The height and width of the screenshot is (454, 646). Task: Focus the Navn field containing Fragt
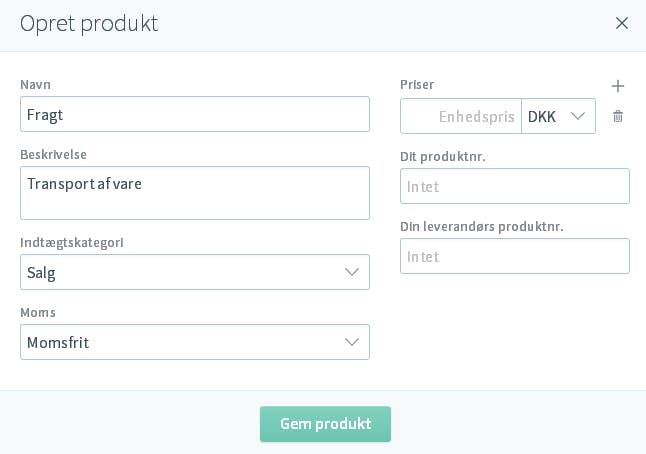click(195, 114)
